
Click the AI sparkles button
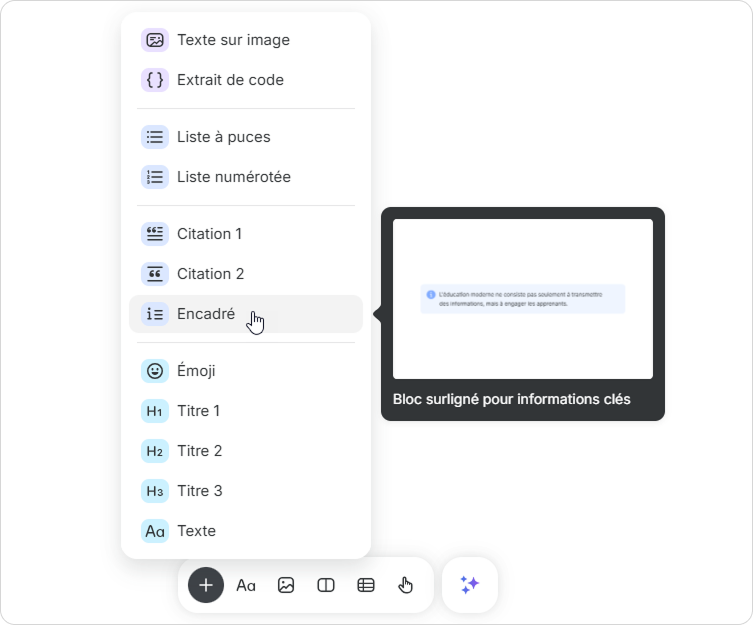470,585
